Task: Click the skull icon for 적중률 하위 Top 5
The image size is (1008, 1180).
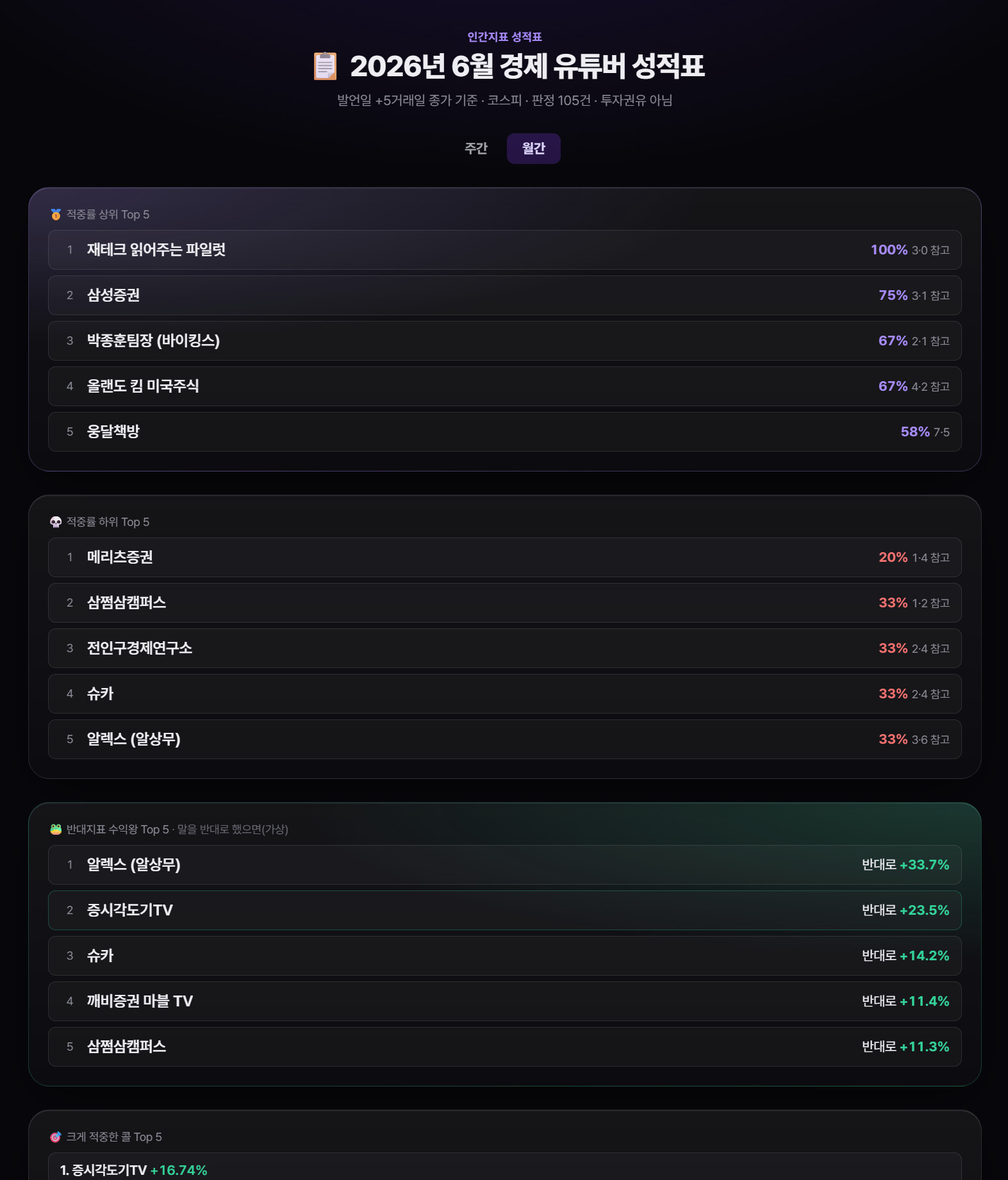Action: coord(56,522)
